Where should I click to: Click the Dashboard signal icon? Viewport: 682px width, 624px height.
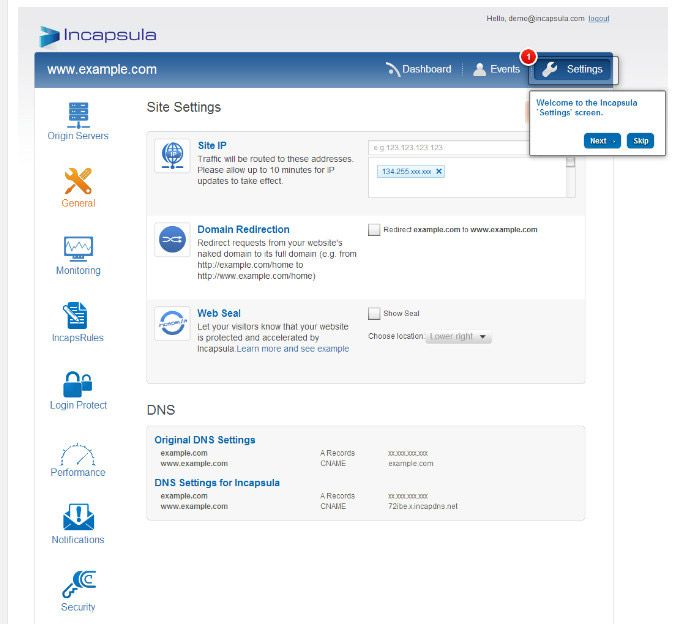pyautogui.click(x=392, y=69)
